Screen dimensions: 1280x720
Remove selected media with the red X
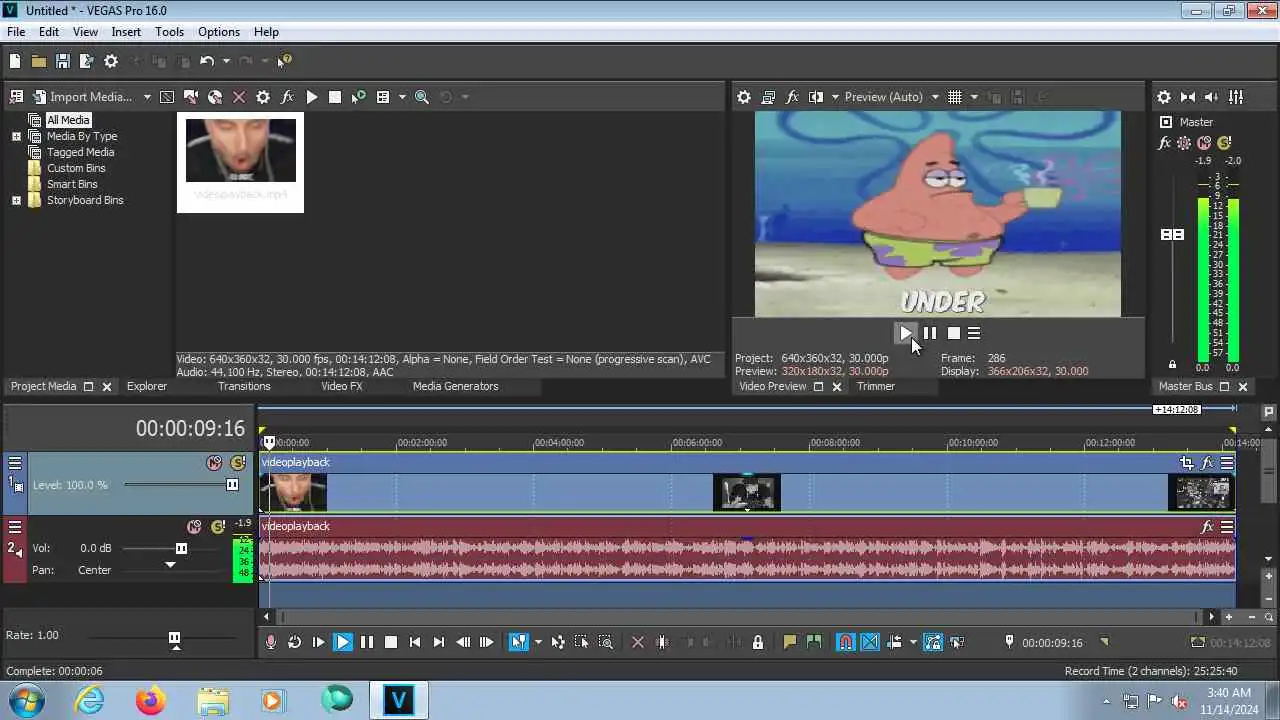(x=239, y=97)
